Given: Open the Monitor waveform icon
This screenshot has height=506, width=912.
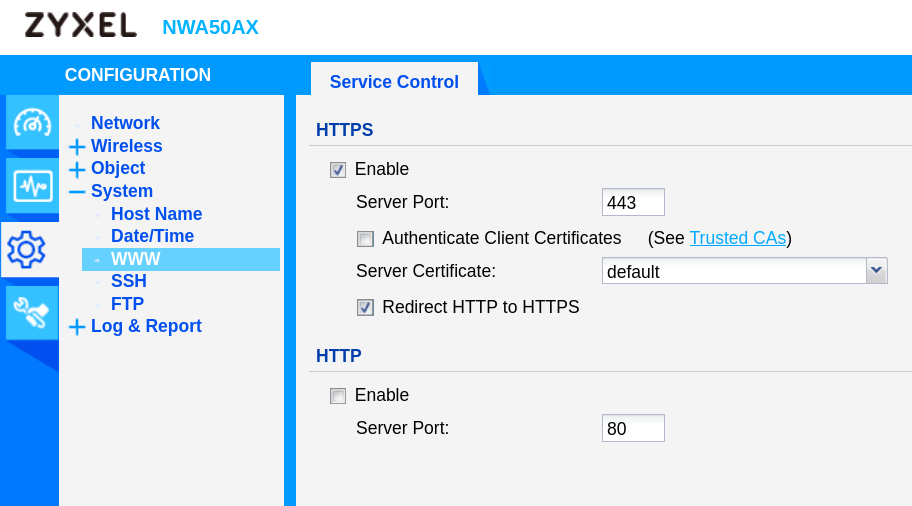Looking at the screenshot, I should click(x=33, y=186).
